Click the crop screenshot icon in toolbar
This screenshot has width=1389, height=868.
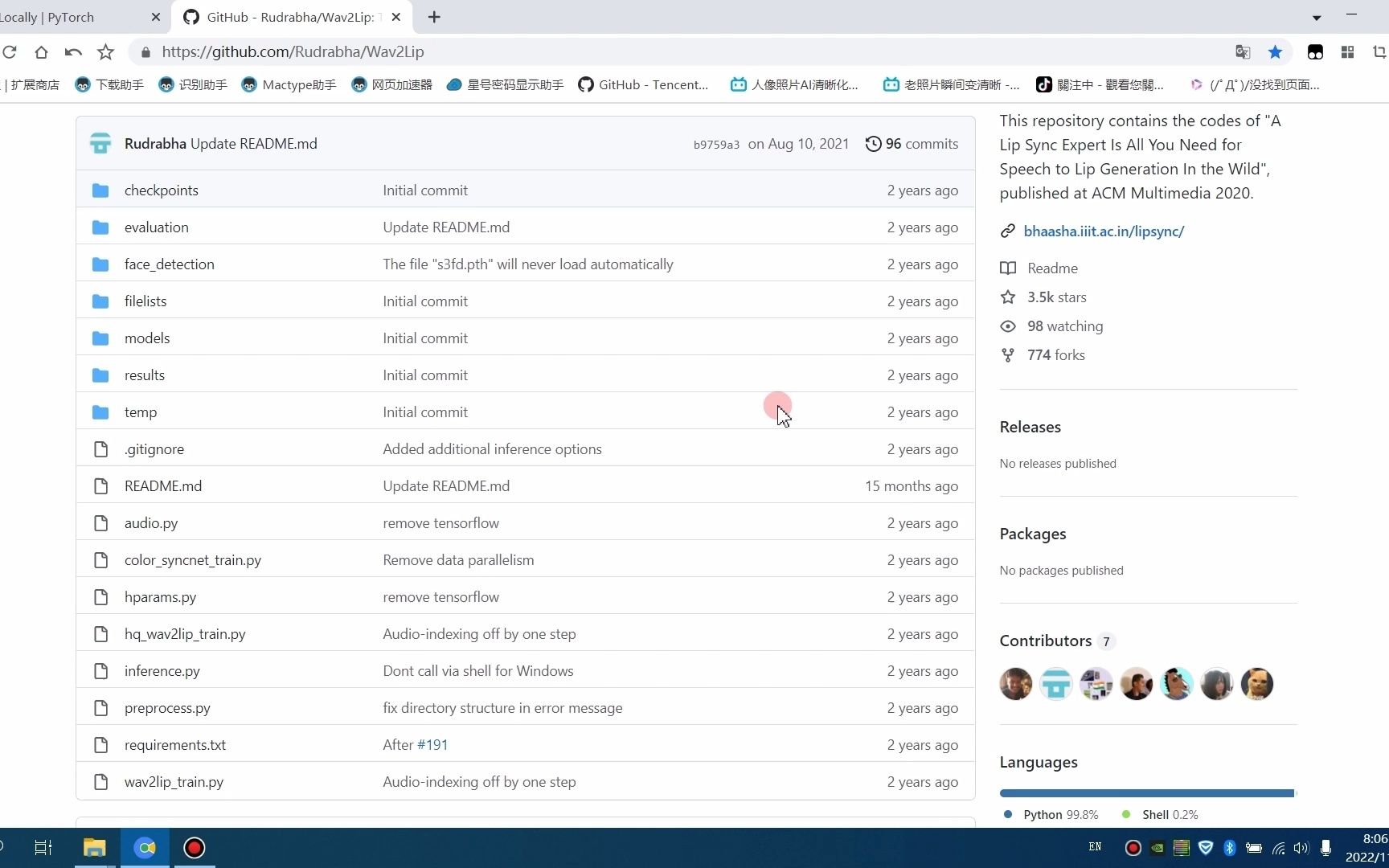(1379, 52)
